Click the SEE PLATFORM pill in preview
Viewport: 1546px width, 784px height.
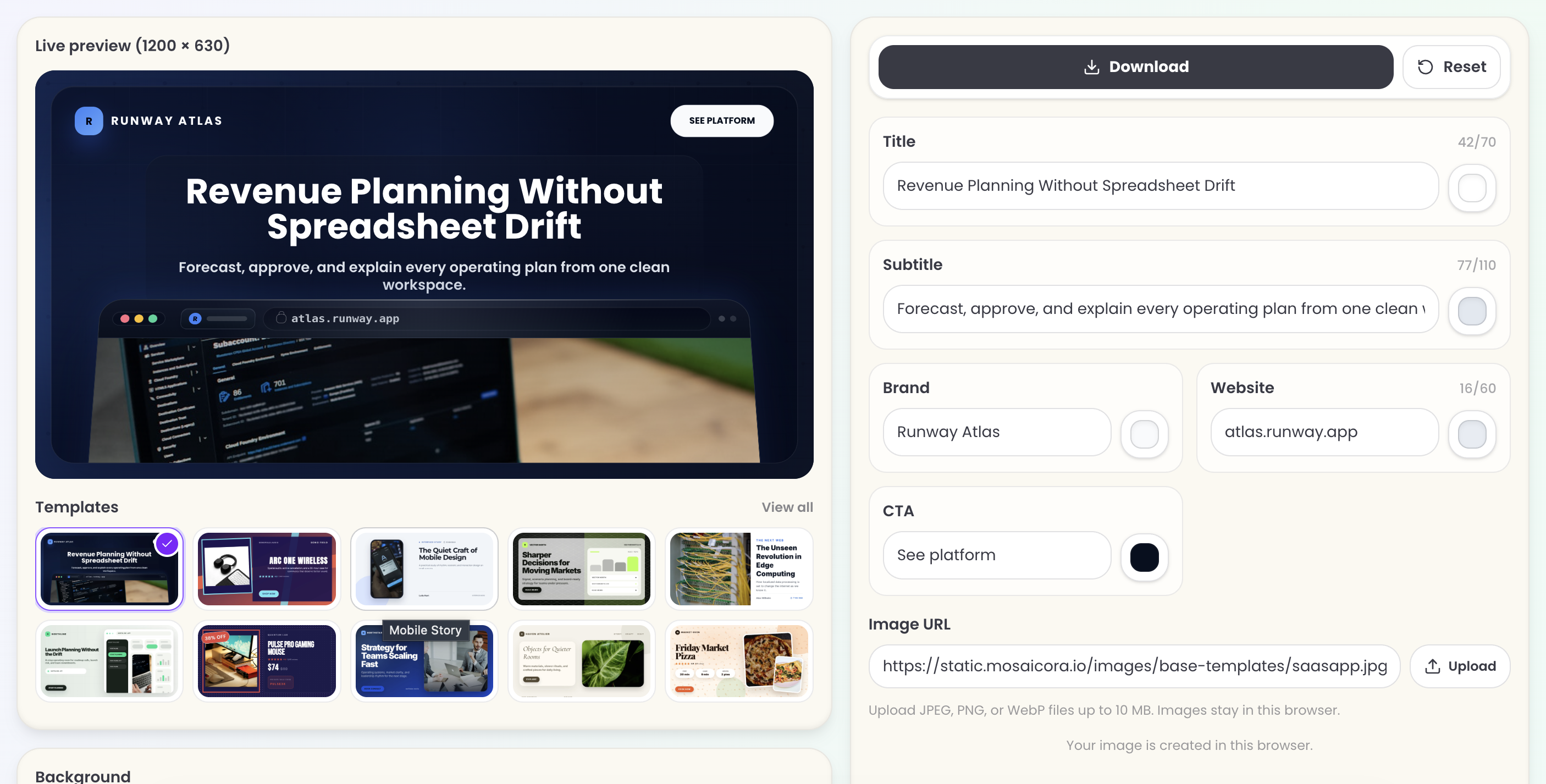[721, 120]
